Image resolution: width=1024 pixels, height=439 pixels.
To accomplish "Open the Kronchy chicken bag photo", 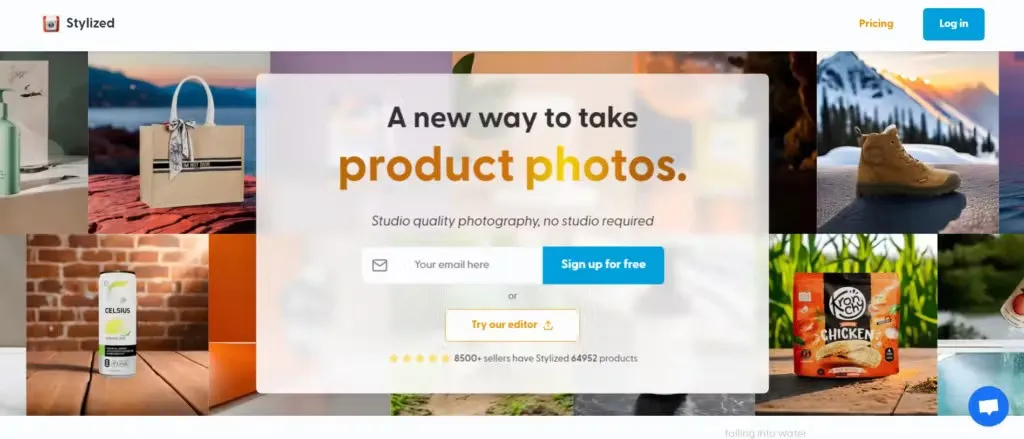I will (x=846, y=325).
